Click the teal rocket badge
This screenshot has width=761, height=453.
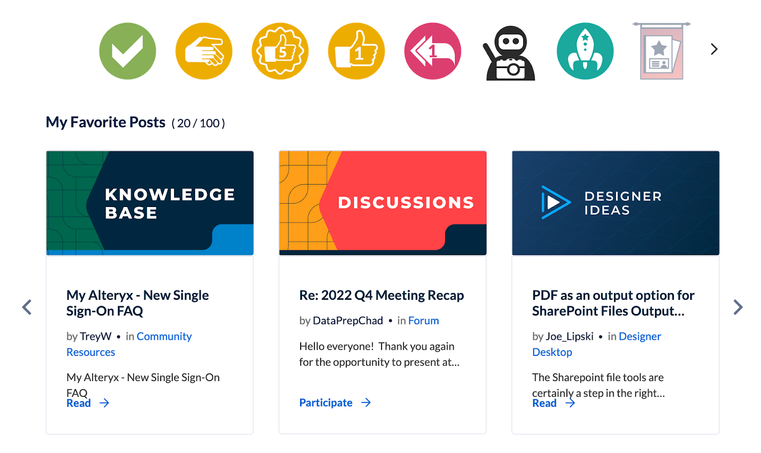point(585,51)
